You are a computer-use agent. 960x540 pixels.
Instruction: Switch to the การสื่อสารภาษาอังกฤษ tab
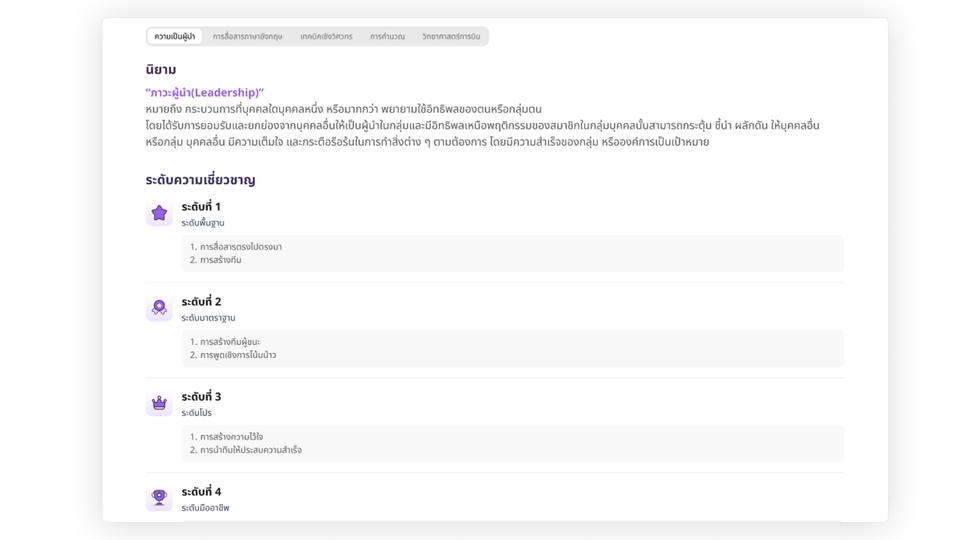click(247, 37)
